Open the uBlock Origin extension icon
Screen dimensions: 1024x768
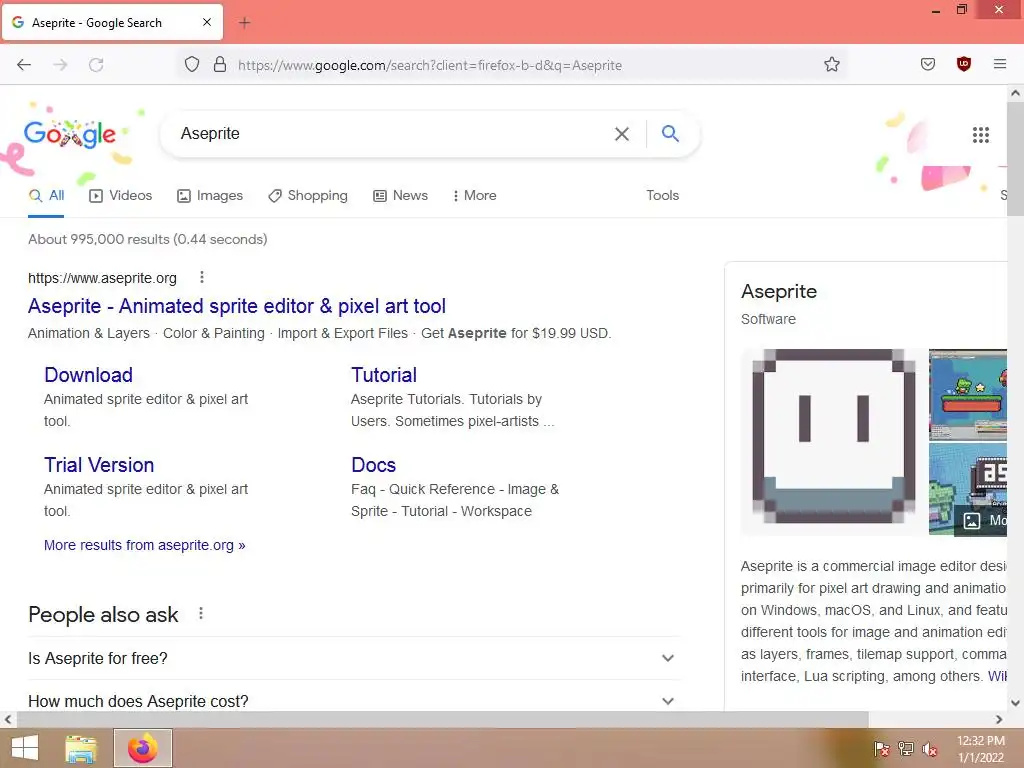click(x=963, y=64)
